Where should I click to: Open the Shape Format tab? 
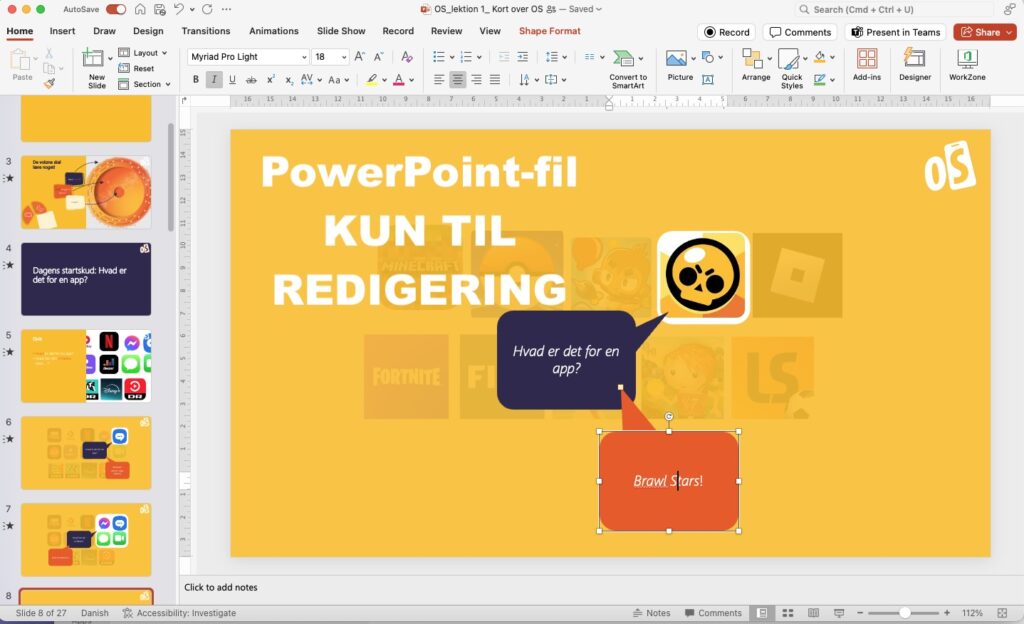(549, 31)
